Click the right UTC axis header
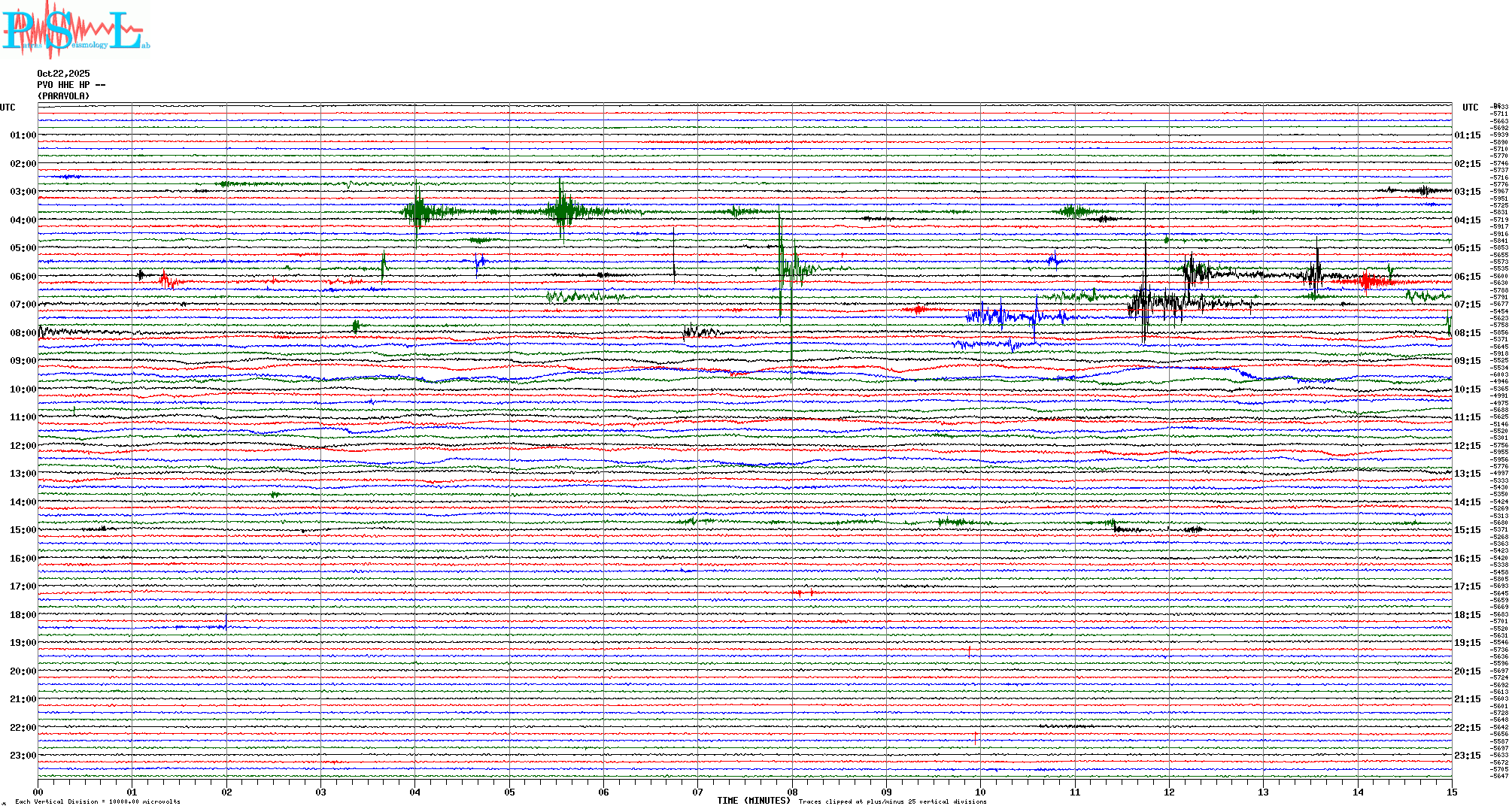The image size is (1512, 812). tap(1470, 108)
